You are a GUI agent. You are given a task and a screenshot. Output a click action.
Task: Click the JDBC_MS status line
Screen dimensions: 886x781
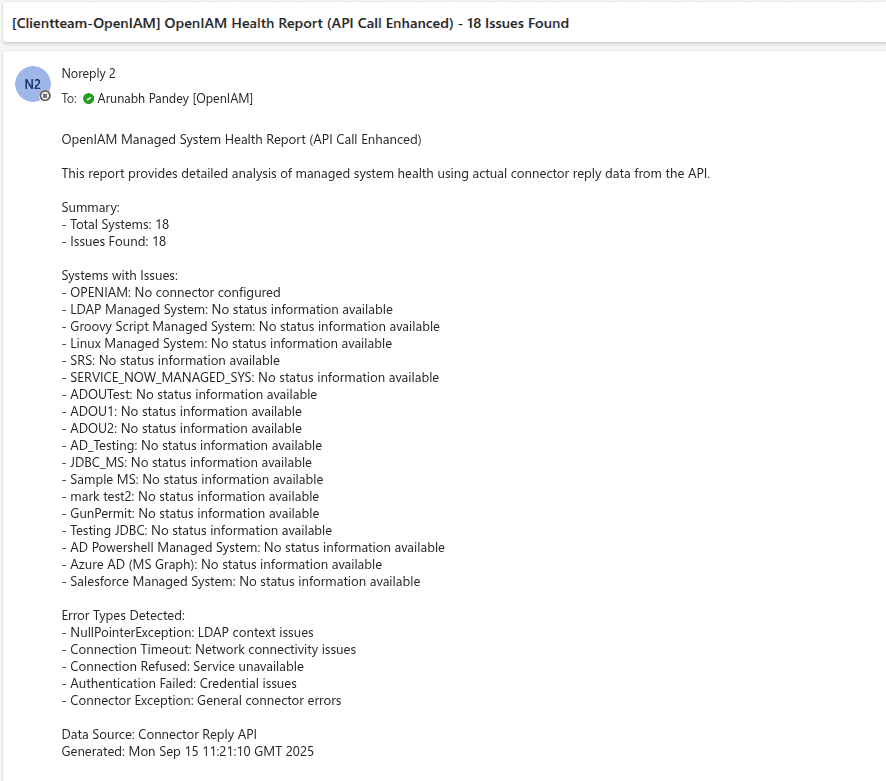pyautogui.click(x=186, y=463)
